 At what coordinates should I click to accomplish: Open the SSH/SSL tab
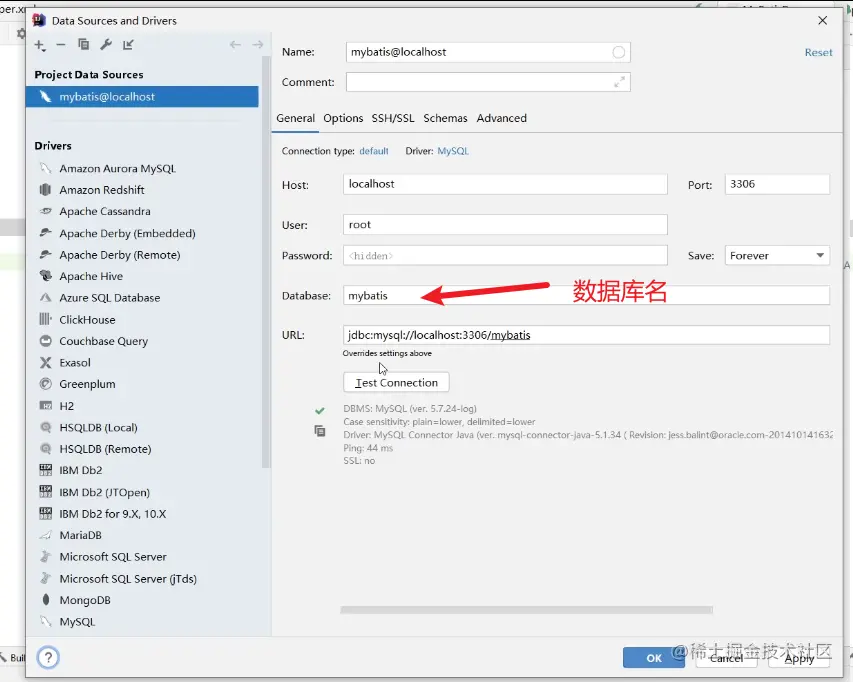pos(393,118)
